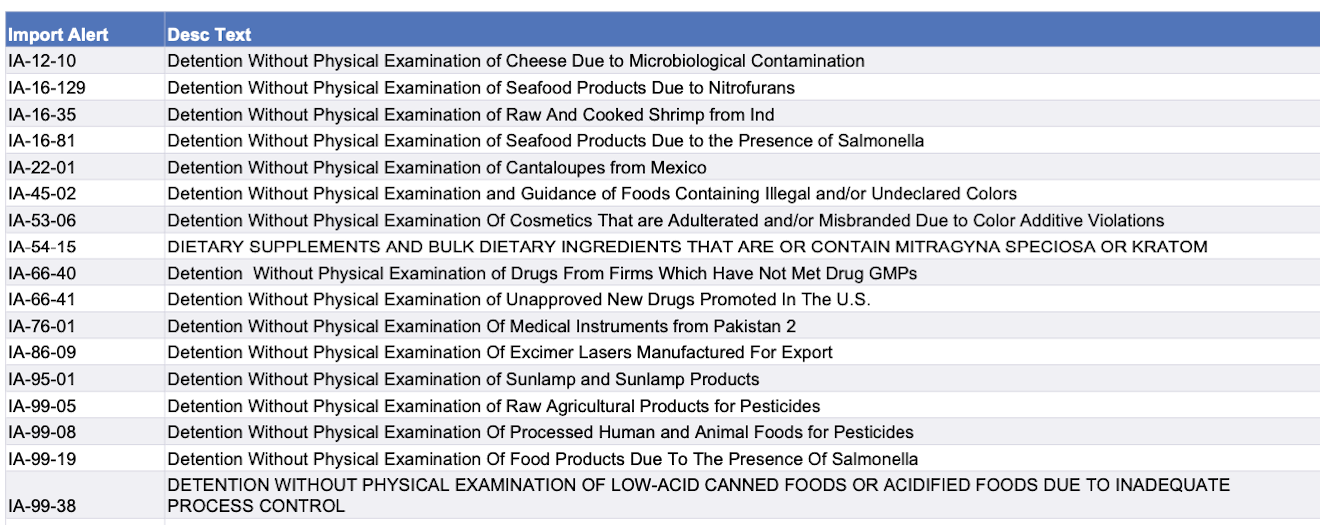The width and height of the screenshot is (1320, 525).
Task: Select the IA-99-19 cell
Action: [84, 459]
